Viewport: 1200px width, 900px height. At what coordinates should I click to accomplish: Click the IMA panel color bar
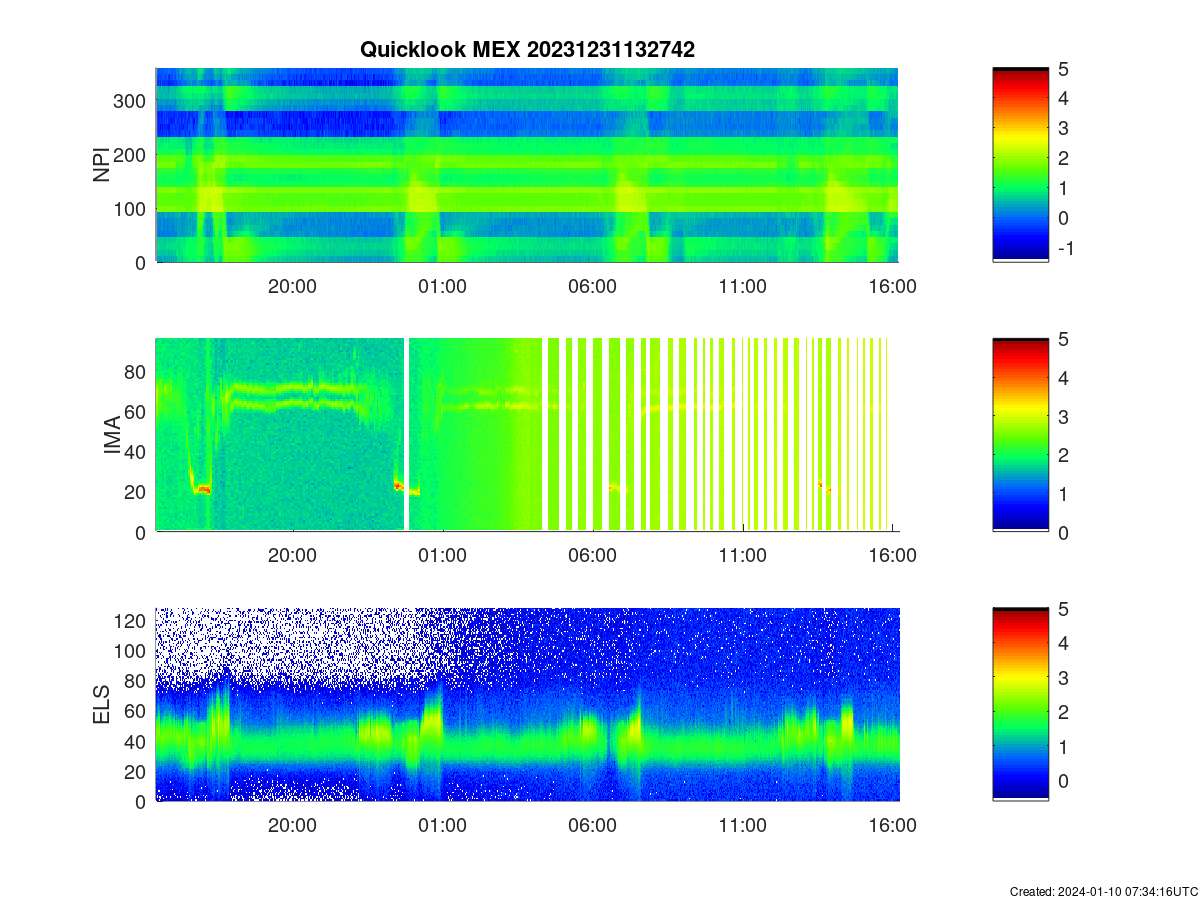tap(1021, 435)
